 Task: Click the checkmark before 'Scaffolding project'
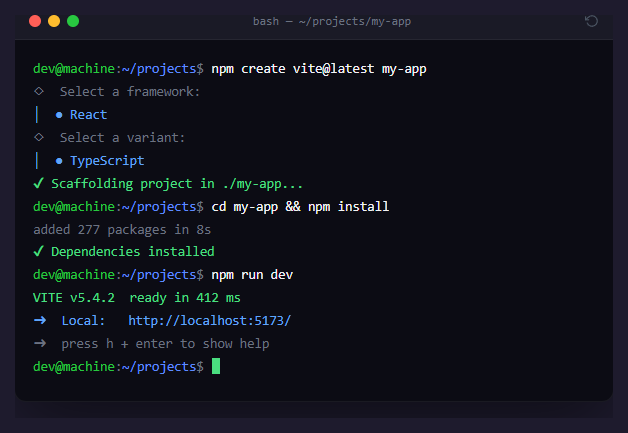pyautogui.click(x=38, y=183)
